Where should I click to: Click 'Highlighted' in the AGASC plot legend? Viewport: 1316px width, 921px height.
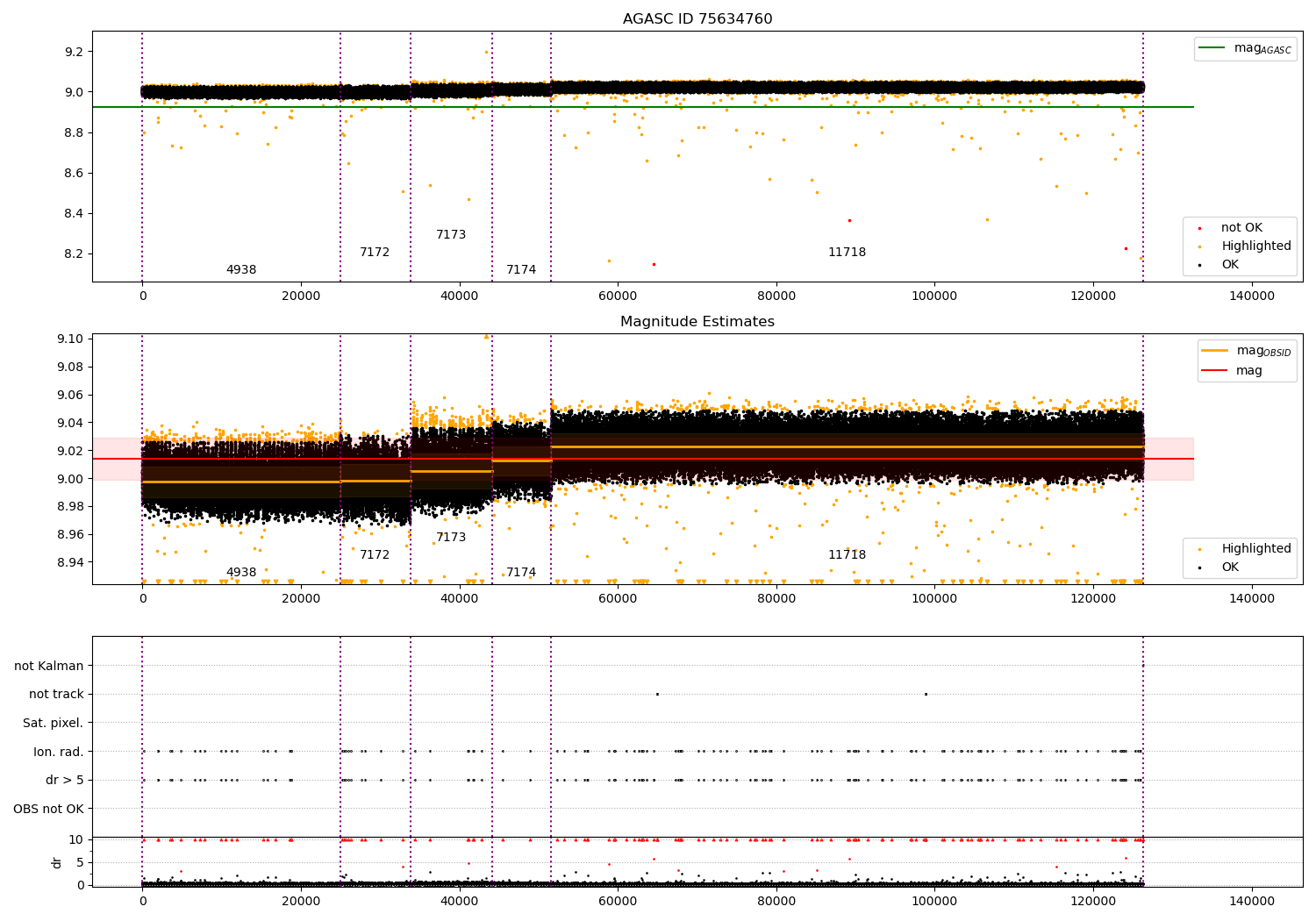[x=1255, y=246]
